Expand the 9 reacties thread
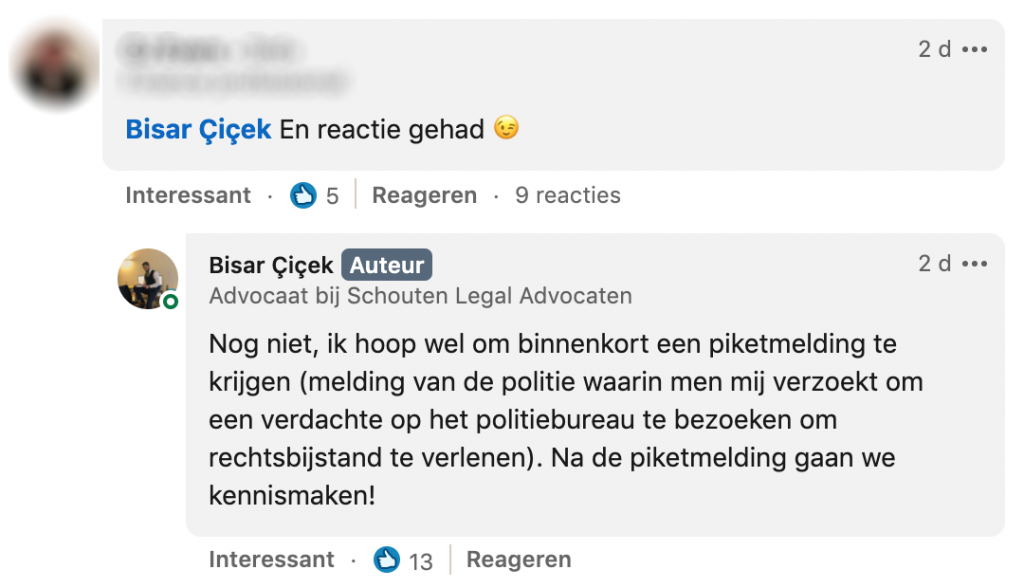The height and width of the screenshot is (588, 1024). point(567,196)
